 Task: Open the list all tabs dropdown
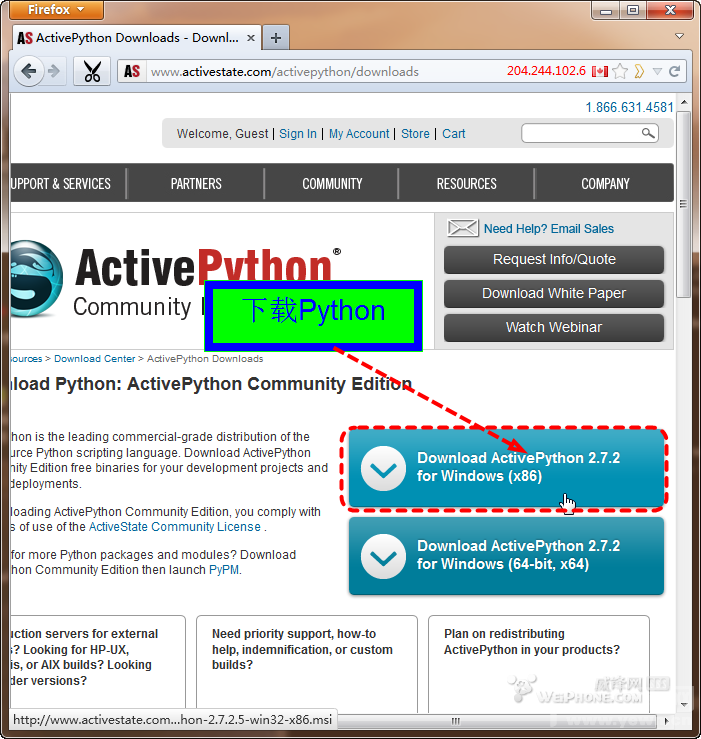(680, 37)
